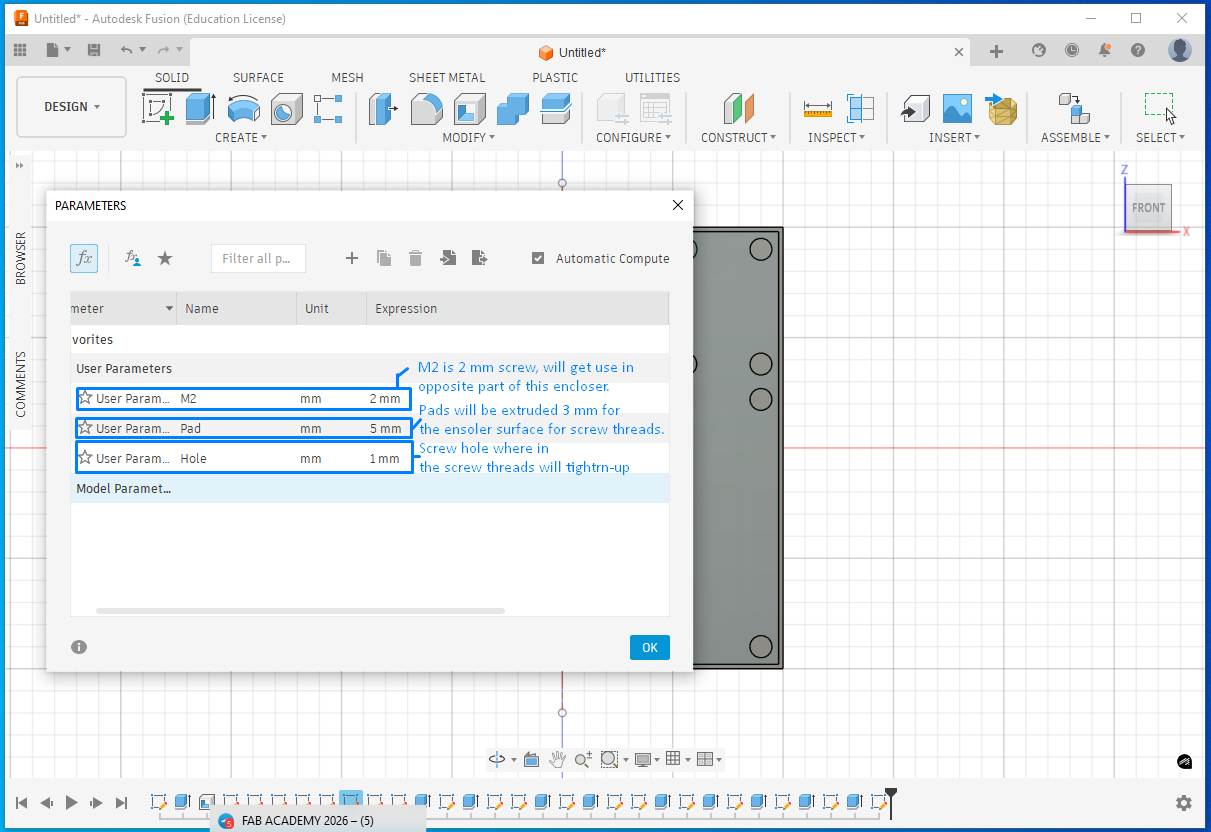Image resolution: width=1211 pixels, height=832 pixels.
Task: Delete the selected parameter with trash icon
Action: 415,258
